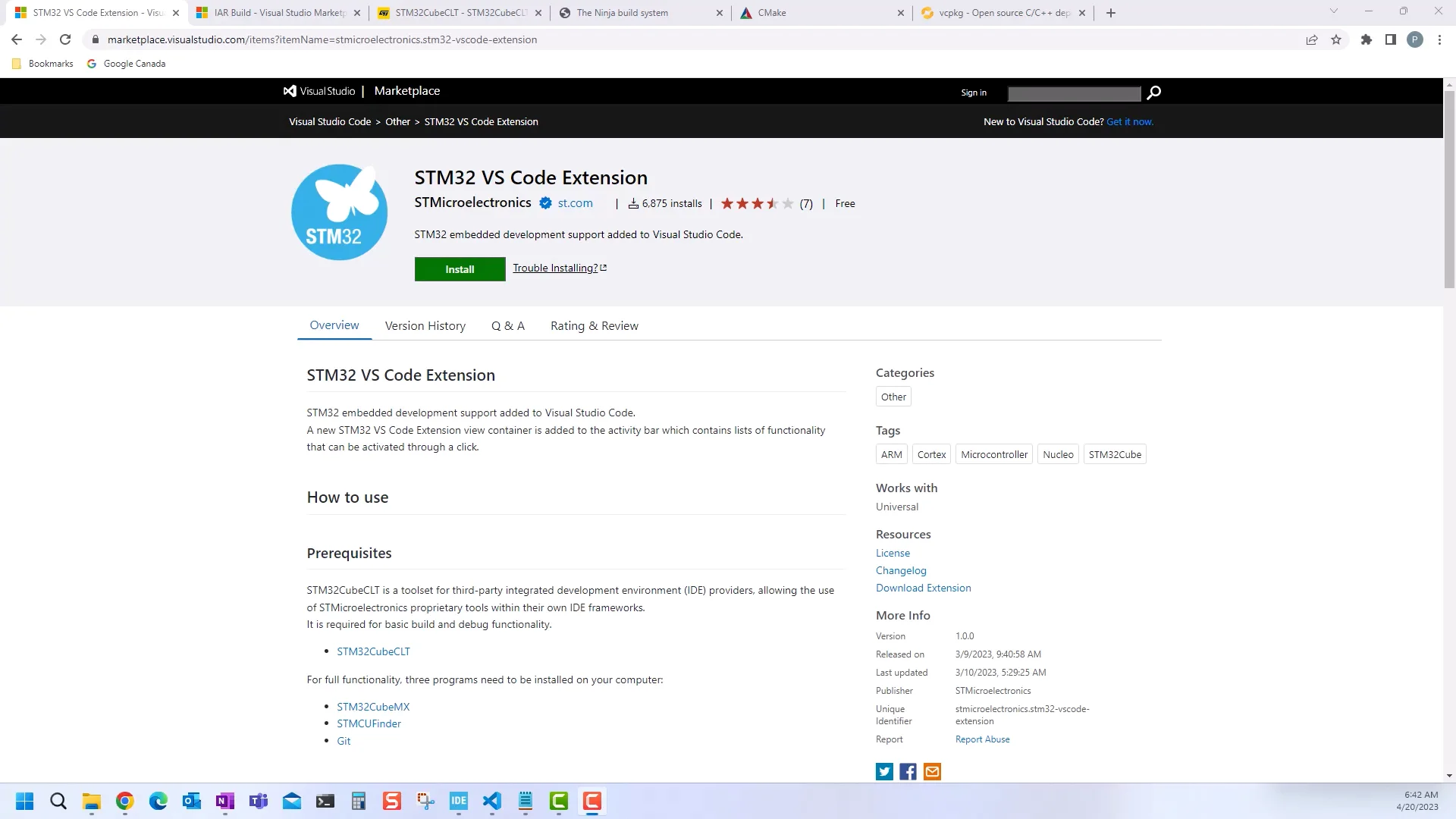Screen dimensions: 1456x819
Task: Click the Install button
Action: point(460,269)
